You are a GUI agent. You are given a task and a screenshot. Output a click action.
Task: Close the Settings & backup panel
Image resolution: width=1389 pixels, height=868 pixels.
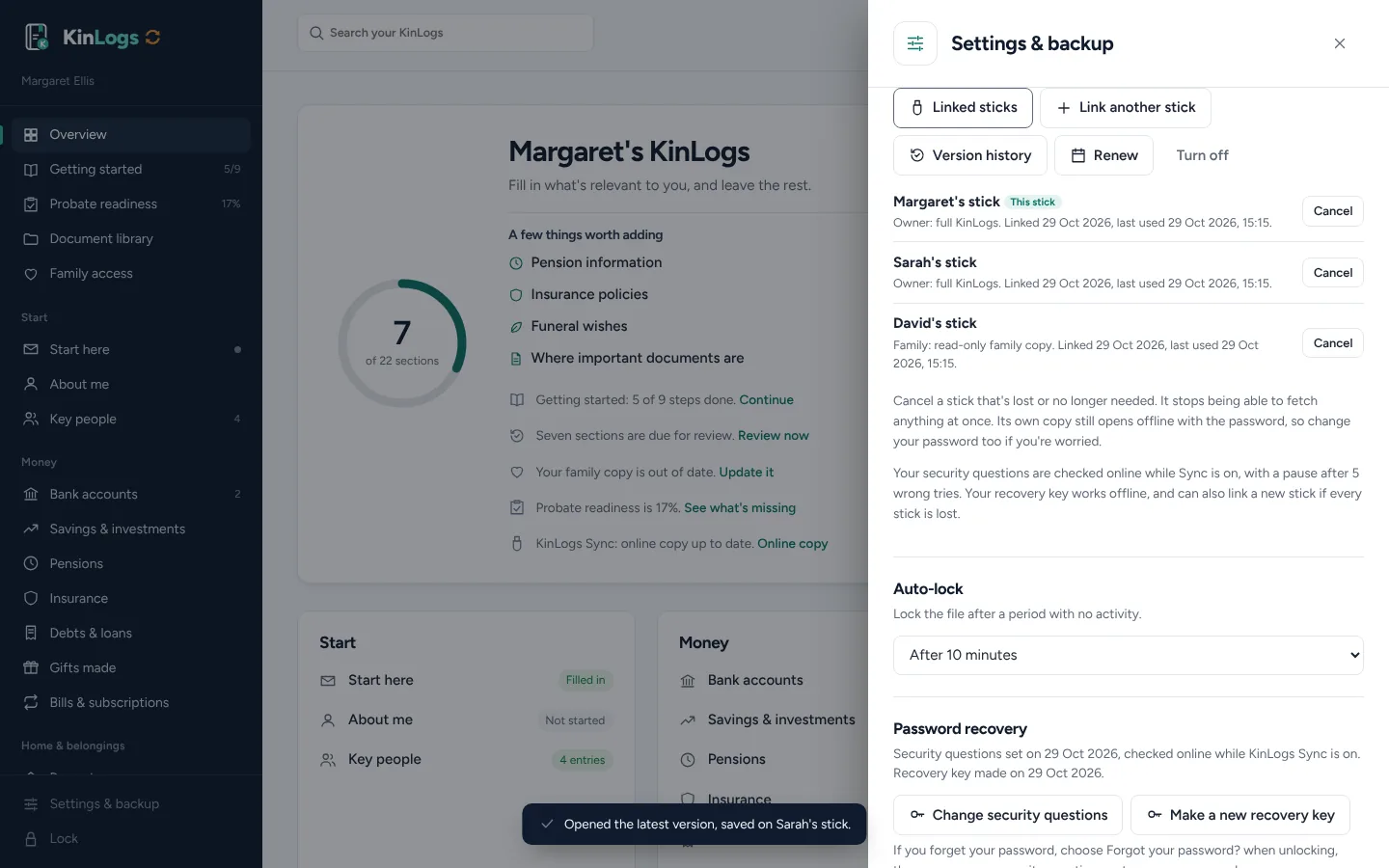(x=1340, y=43)
